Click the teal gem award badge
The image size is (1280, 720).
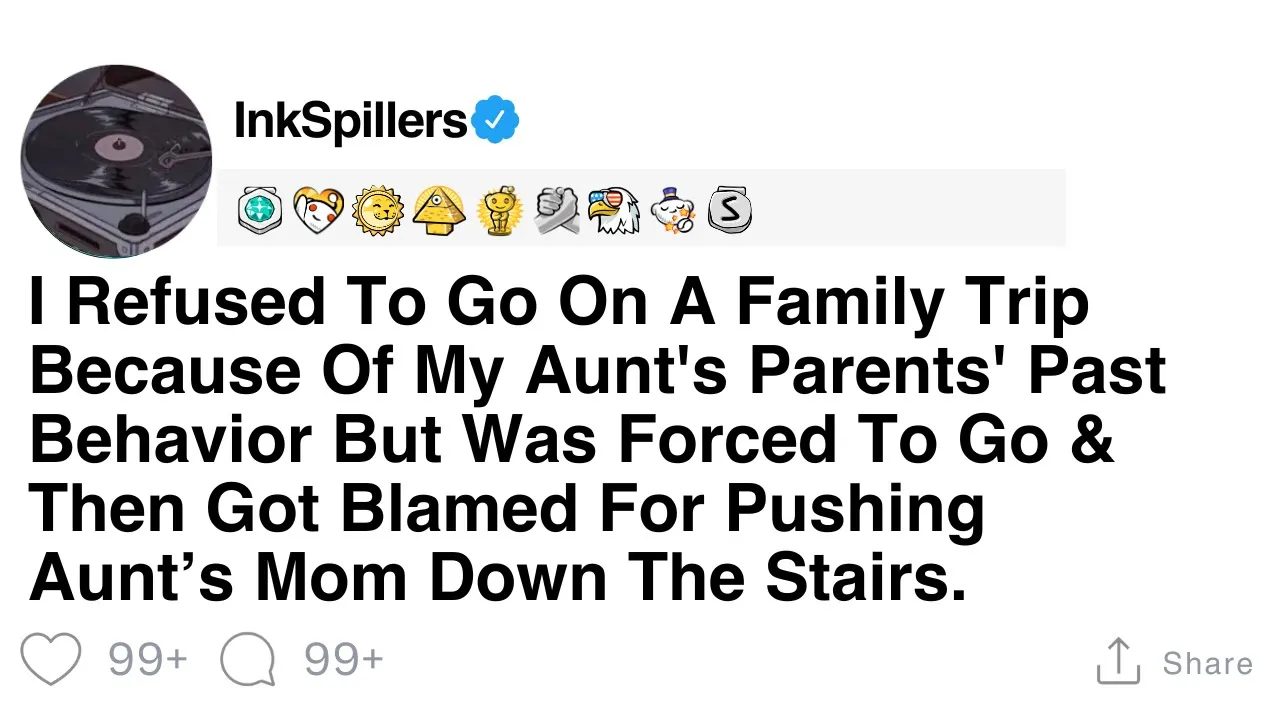tap(259, 211)
